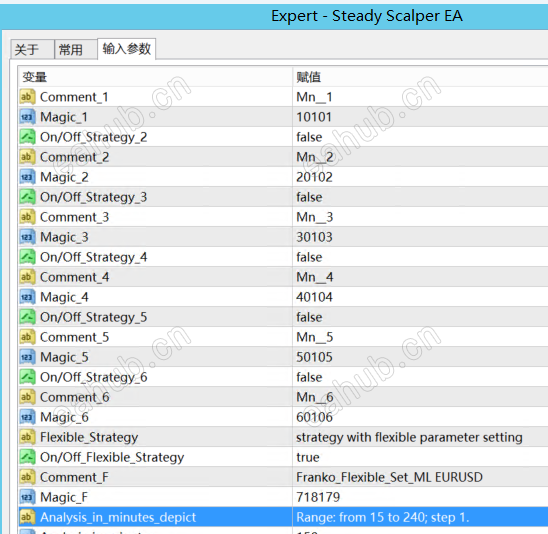Click the boolean icon beside On/Off_Strategy_4
Image resolution: width=548 pixels, height=534 pixels.
click(x=27, y=257)
